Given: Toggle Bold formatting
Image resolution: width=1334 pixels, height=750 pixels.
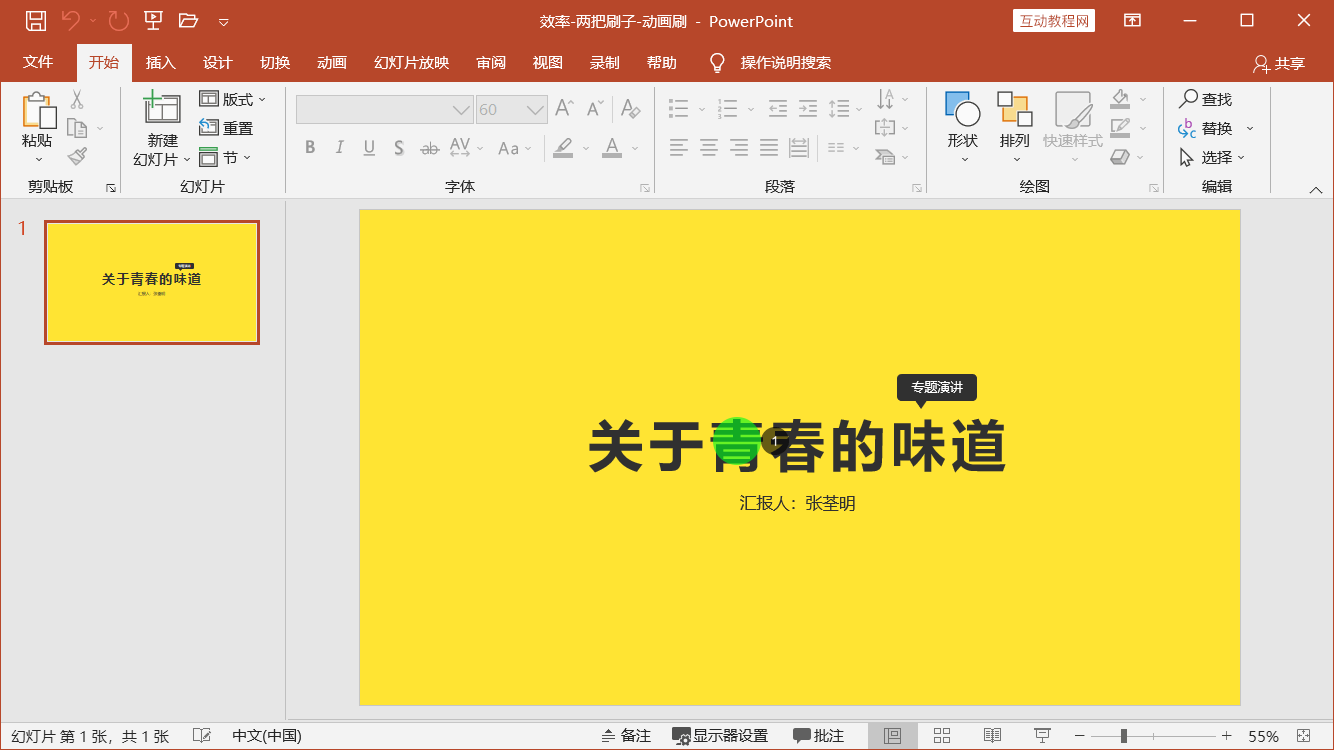Looking at the screenshot, I should (310, 148).
